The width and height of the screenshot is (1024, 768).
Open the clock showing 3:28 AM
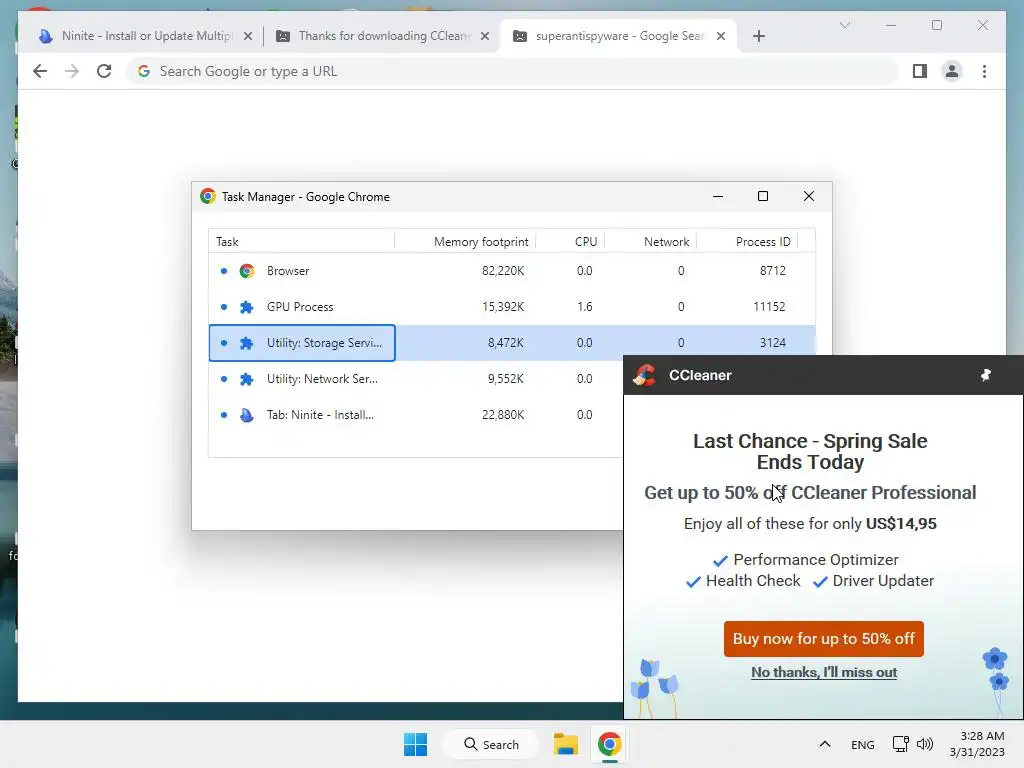click(977, 744)
